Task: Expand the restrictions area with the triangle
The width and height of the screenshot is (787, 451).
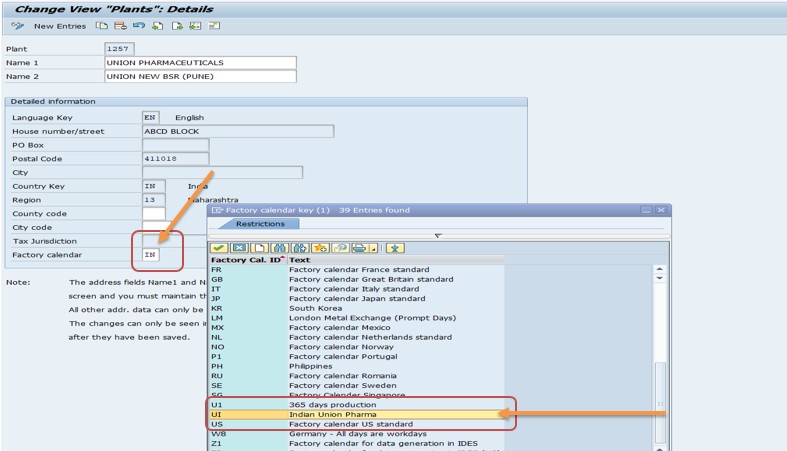Action: coord(437,236)
